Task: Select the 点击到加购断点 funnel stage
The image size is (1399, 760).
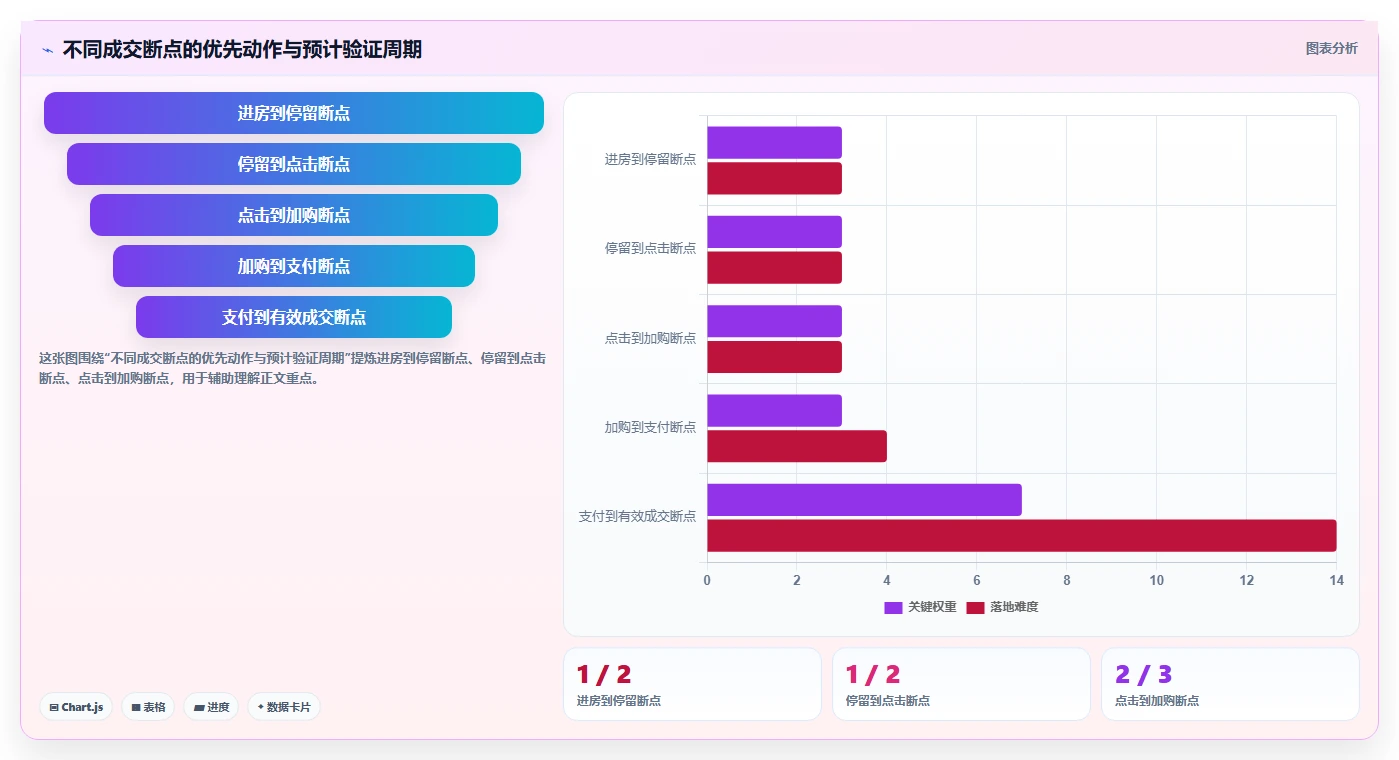Action: [294, 215]
